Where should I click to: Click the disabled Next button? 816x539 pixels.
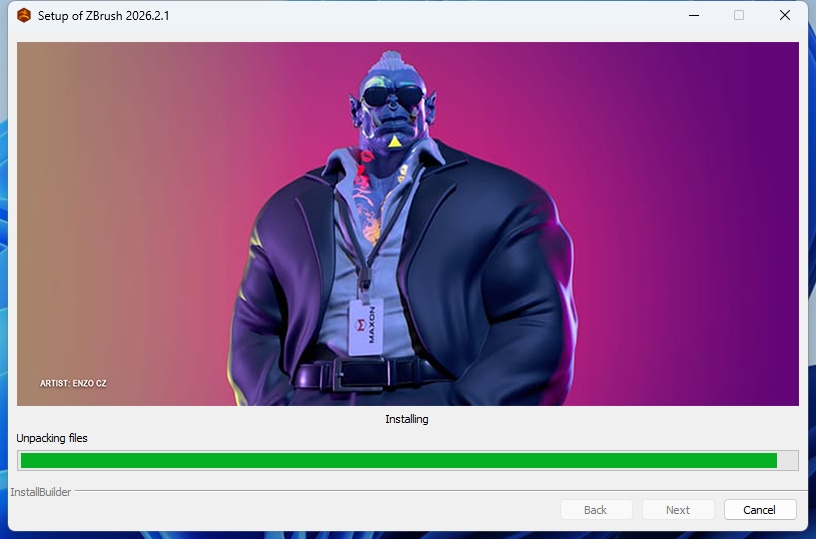point(678,510)
